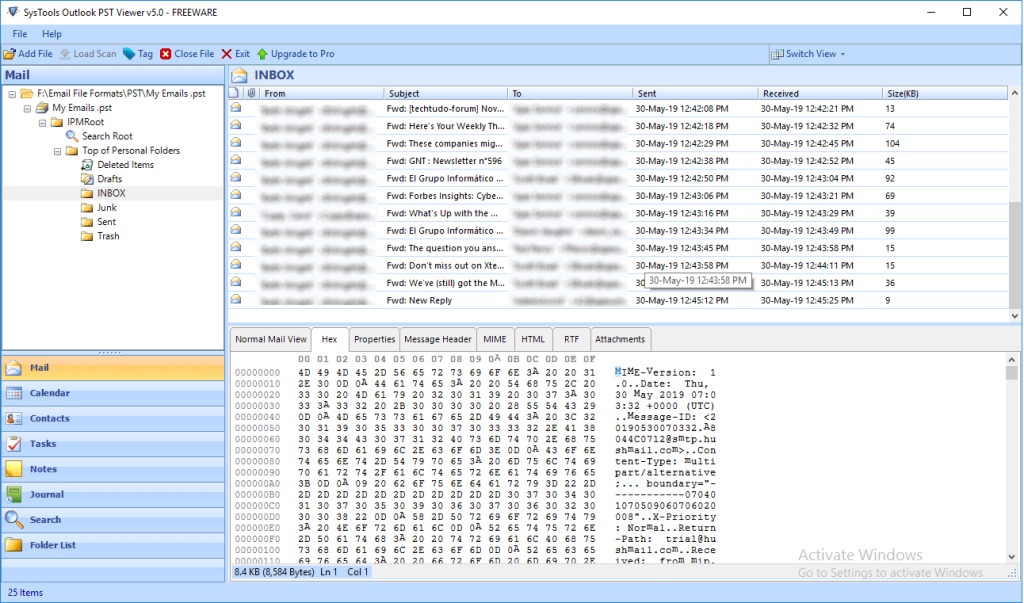1024x603 pixels.
Task: Switch to Attachments tab
Action: pyautogui.click(x=620, y=340)
